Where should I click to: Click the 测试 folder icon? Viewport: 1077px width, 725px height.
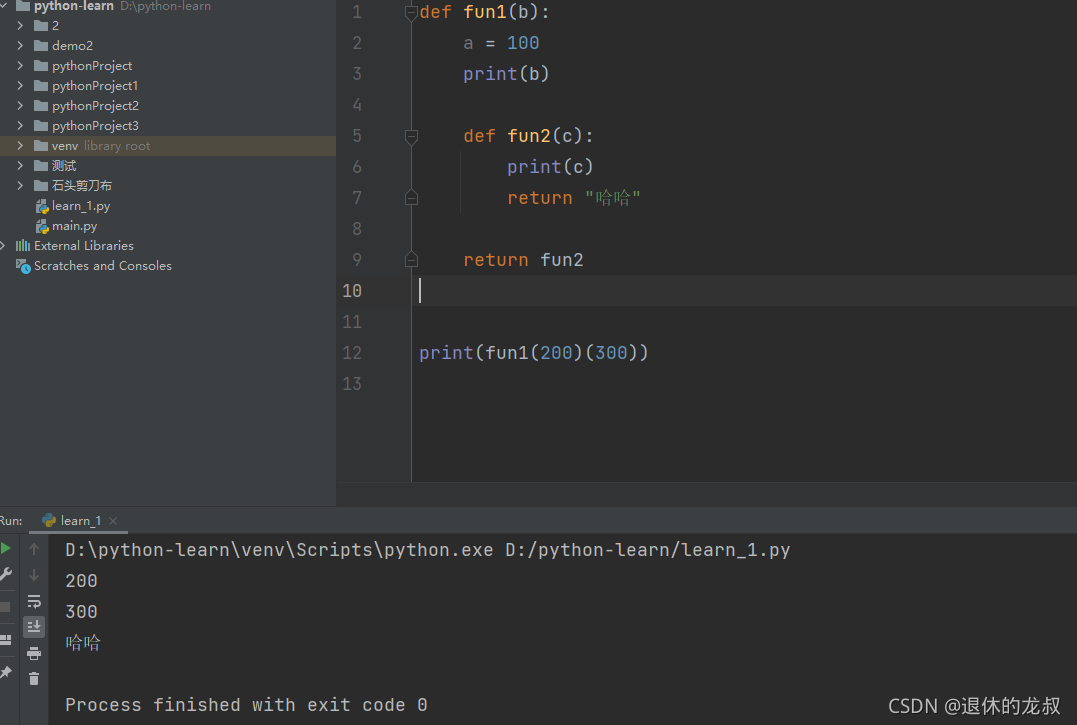[x=41, y=165]
